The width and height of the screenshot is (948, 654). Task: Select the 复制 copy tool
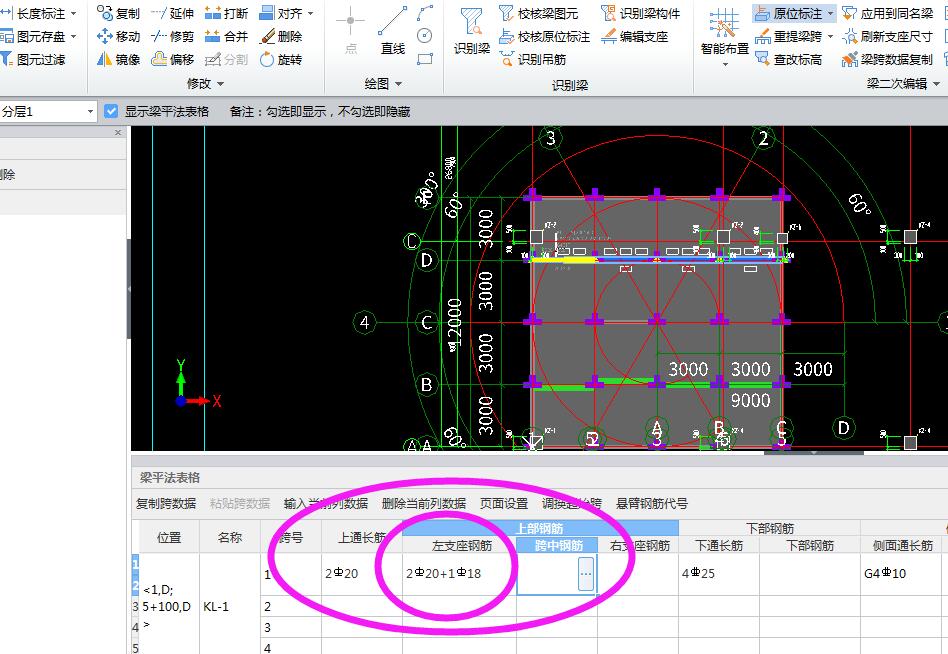point(118,13)
